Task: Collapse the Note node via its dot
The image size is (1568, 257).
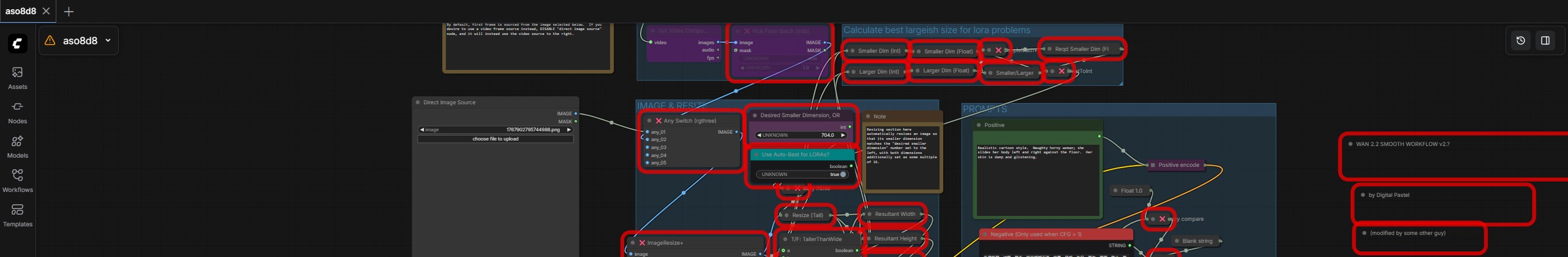Action: [x=868, y=116]
